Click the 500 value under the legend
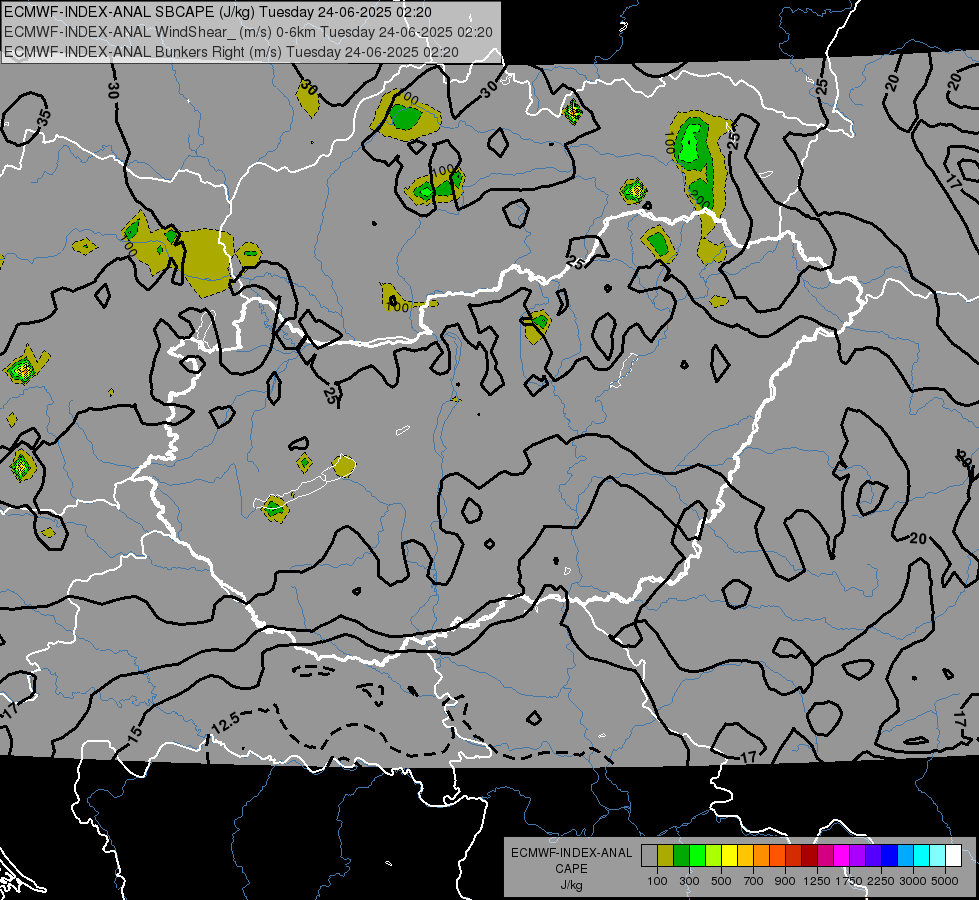Screen dimensions: 979x900 point(721,881)
